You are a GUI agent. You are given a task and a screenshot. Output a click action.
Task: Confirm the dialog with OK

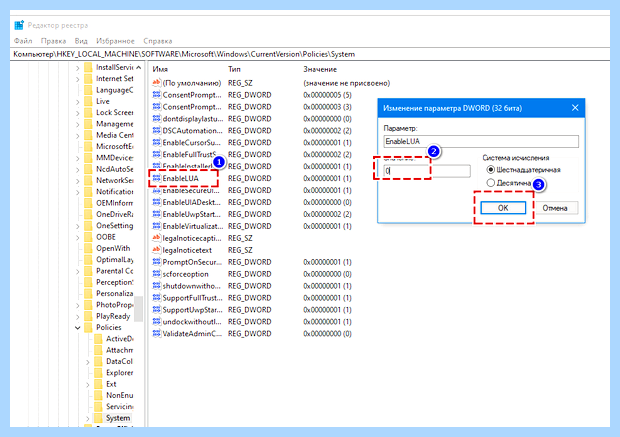pyautogui.click(x=503, y=208)
